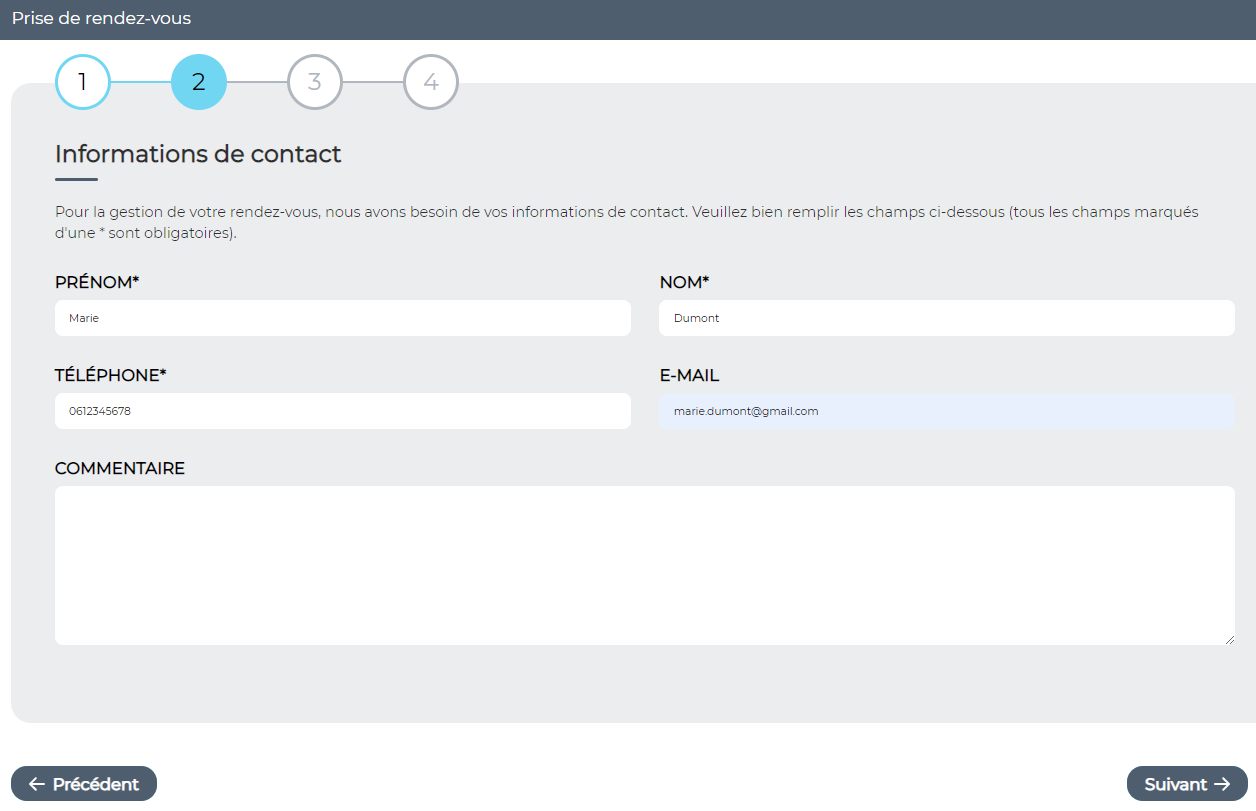
Task: Click the right arrow icon in Suivant
Action: pos(1221,784)
